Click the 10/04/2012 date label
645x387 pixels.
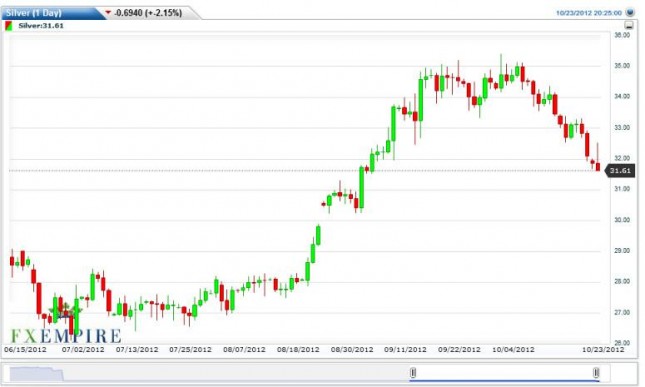(513, 350)
